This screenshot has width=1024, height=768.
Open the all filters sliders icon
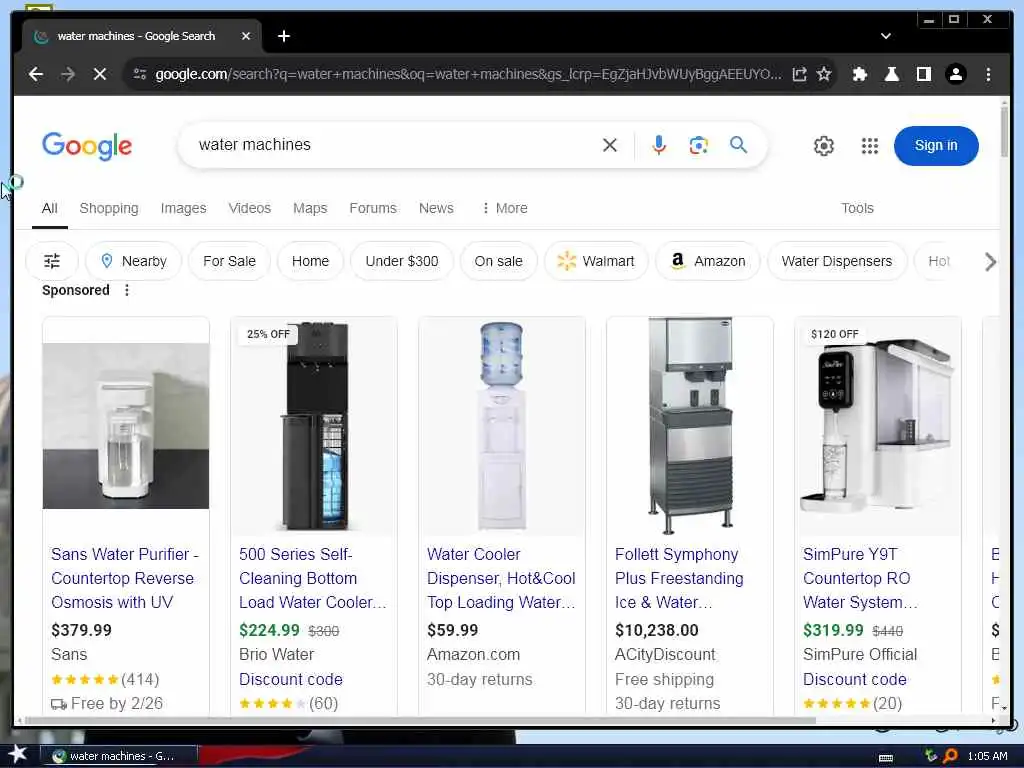tap(52, 261)
